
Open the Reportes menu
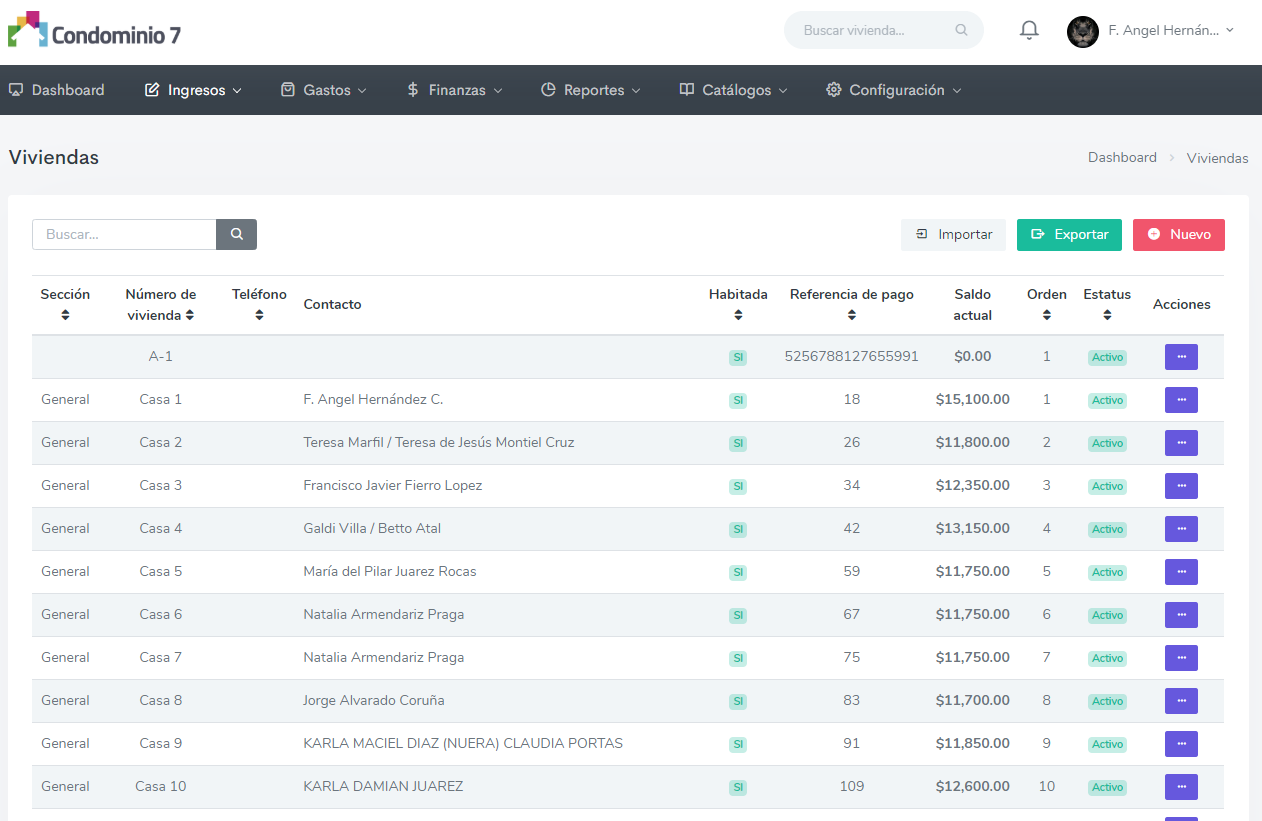pyautogui.click(x=590, y=90)
